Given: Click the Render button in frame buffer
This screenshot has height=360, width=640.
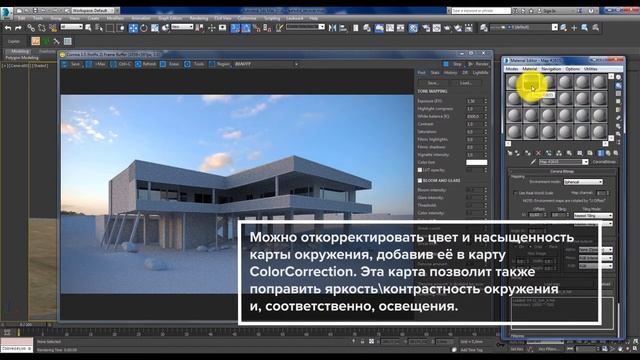Looking at the screenshot, I should pyautogui.click(x=478, y=64).
